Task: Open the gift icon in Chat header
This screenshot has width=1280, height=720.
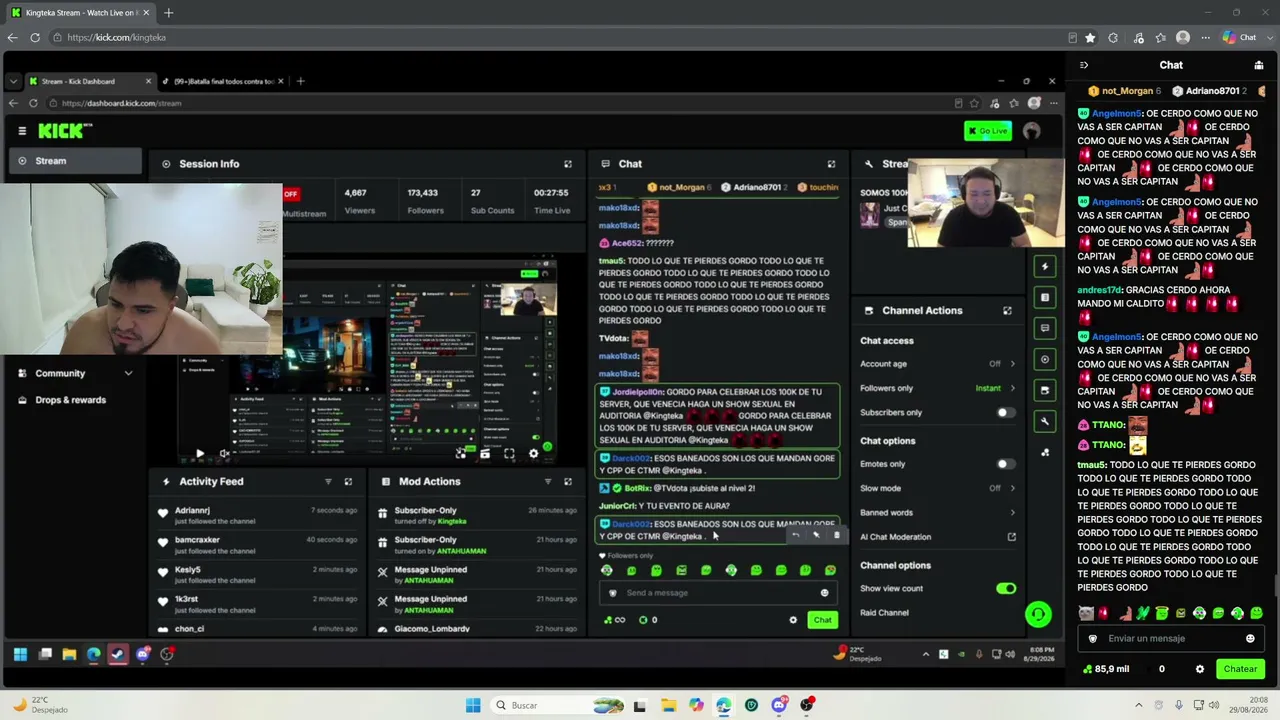Action: [1259, 65]
